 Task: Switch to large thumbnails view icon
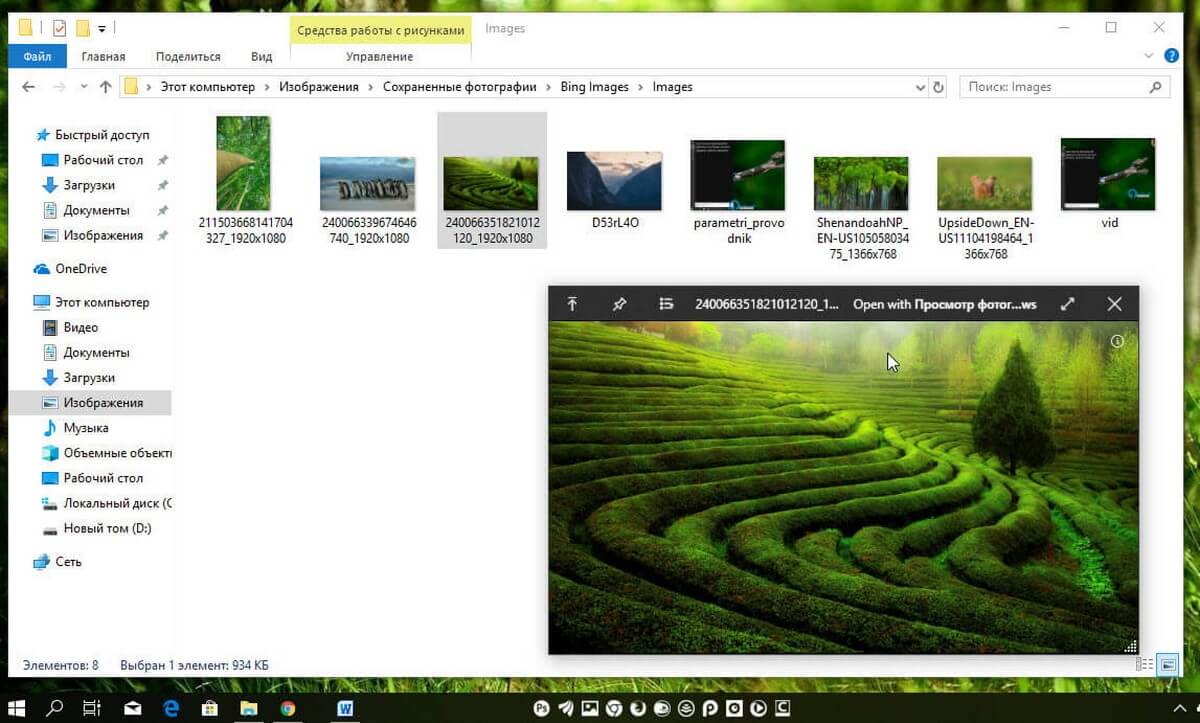pyautogui.click(x=1166, y=664)
